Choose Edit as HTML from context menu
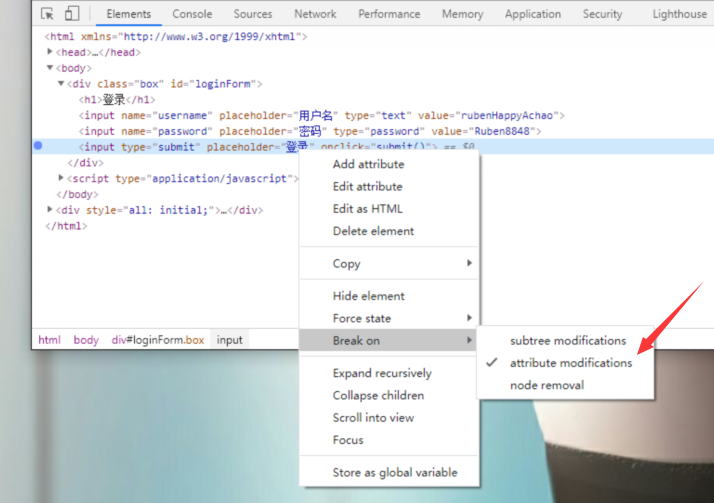Screen dimensions: 714x503 (x=367, y=209)
